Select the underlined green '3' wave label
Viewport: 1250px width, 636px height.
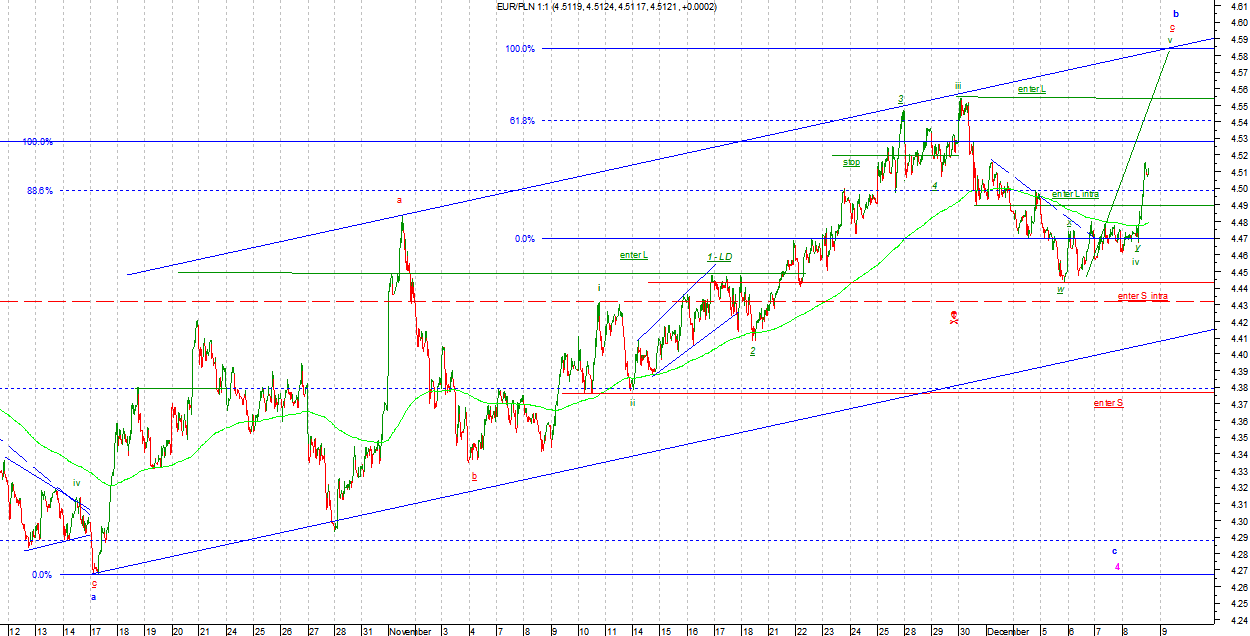(900, 99)
